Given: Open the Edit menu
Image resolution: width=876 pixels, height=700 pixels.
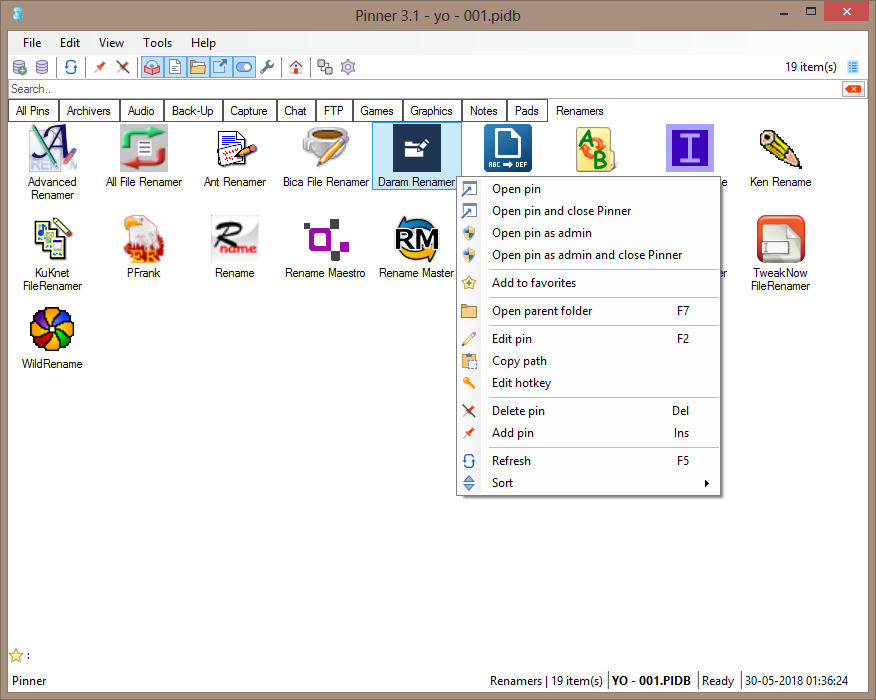Looking at the screenshot, I should coord(70,43).
